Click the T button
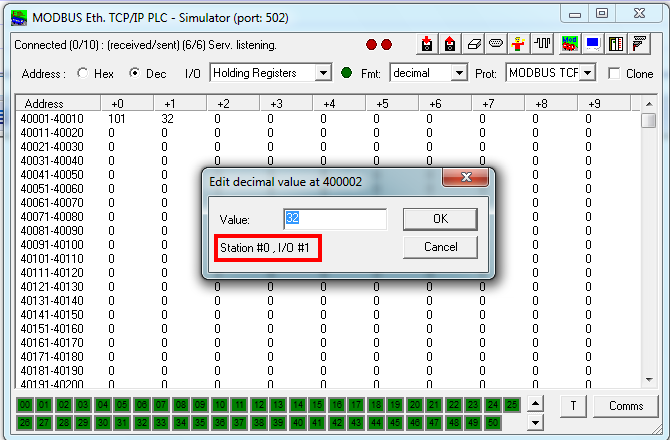The height and width of the screenshot is (440, 670). [573, 406]
